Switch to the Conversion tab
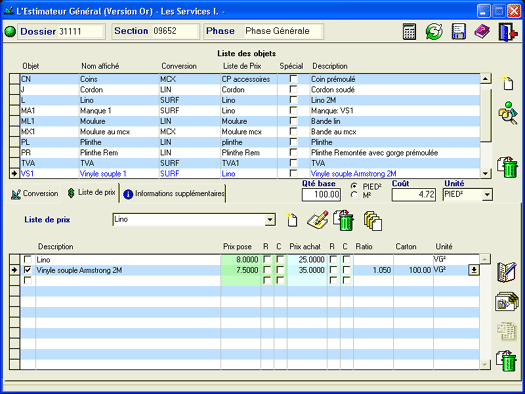The image size is (525, 394). pyautogui.click(x=34, y=193)
